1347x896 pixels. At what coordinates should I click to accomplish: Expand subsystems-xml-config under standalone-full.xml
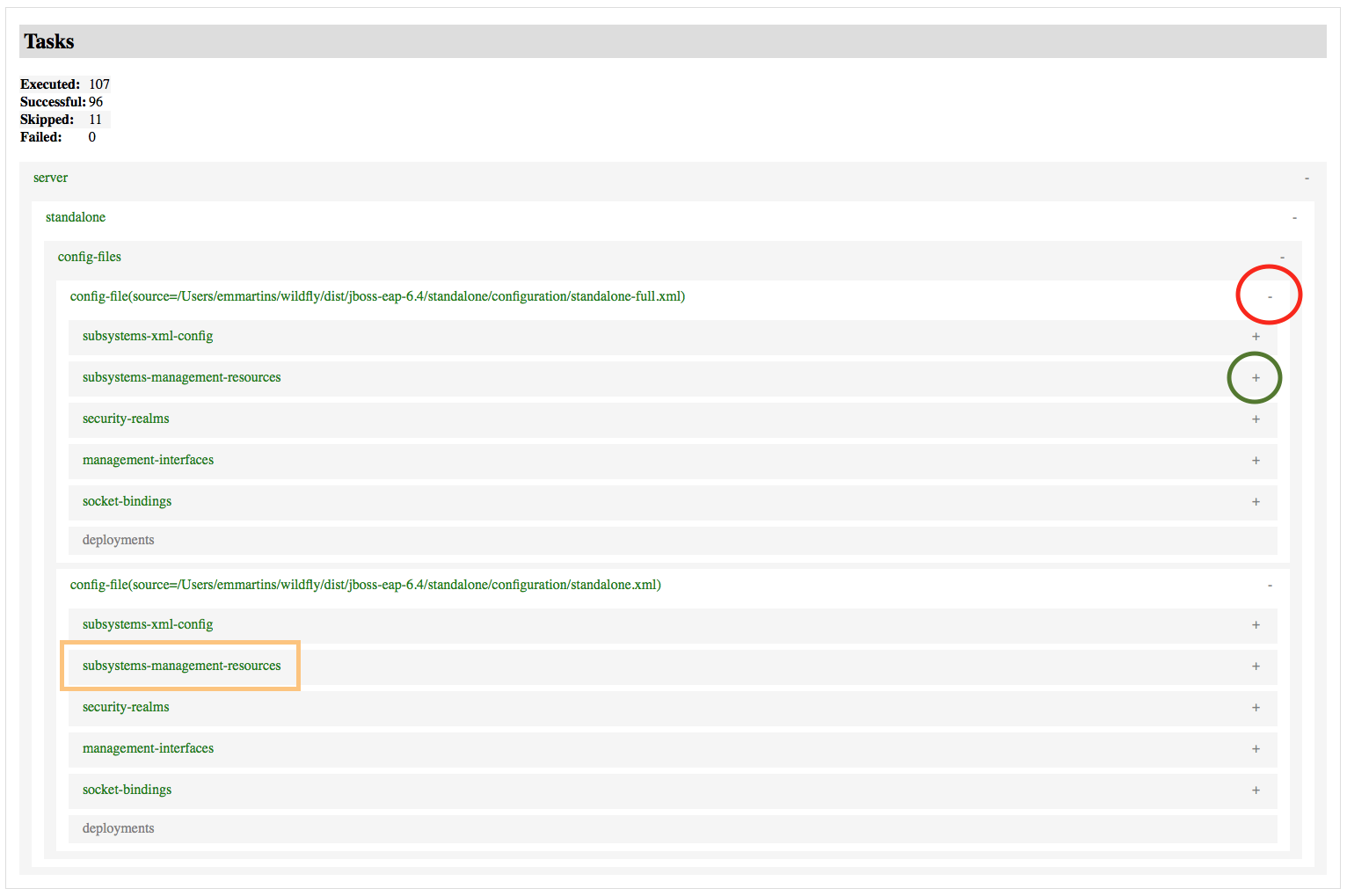[x=1256, y=337]
